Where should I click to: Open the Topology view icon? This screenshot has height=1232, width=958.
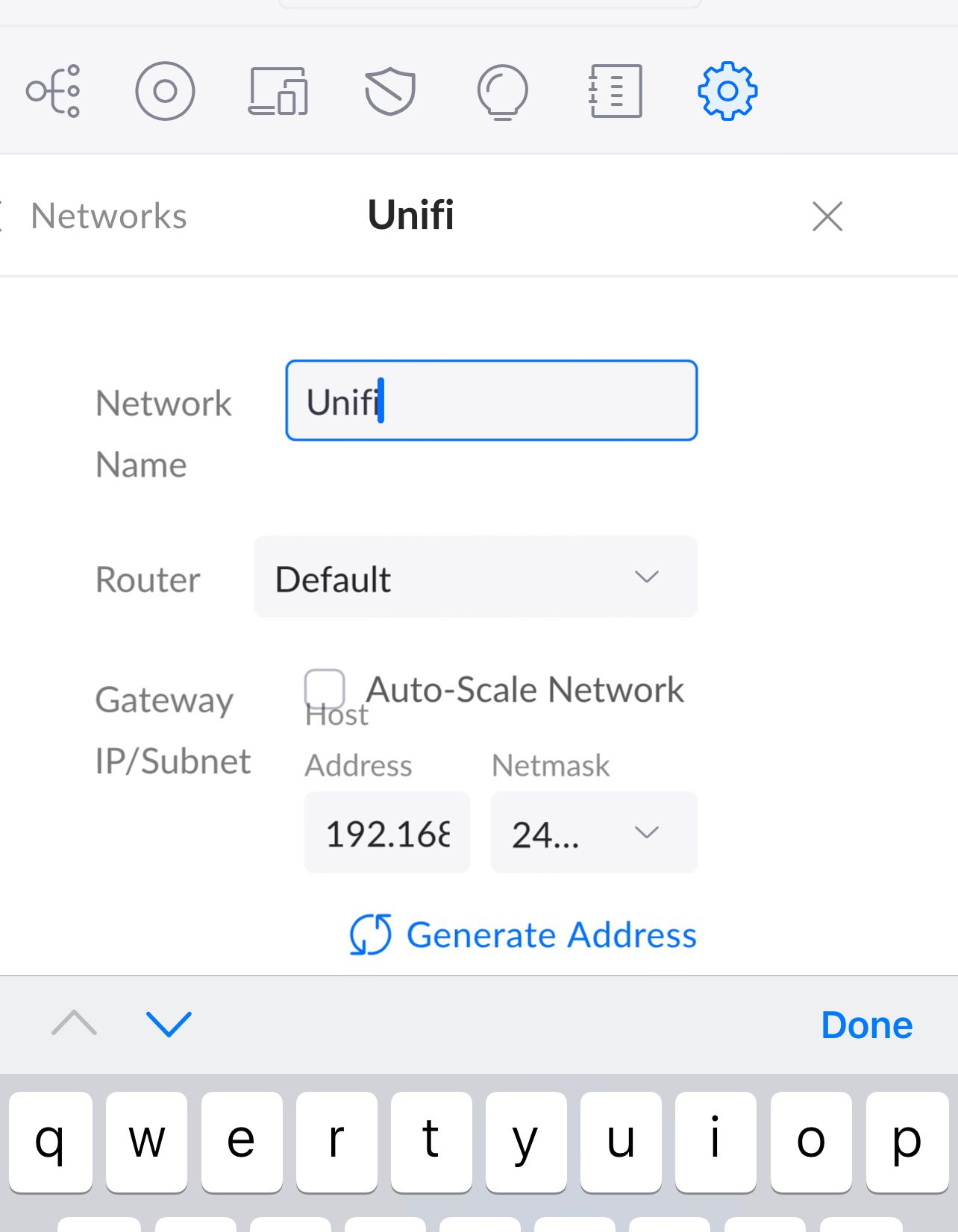click(54, 91)
